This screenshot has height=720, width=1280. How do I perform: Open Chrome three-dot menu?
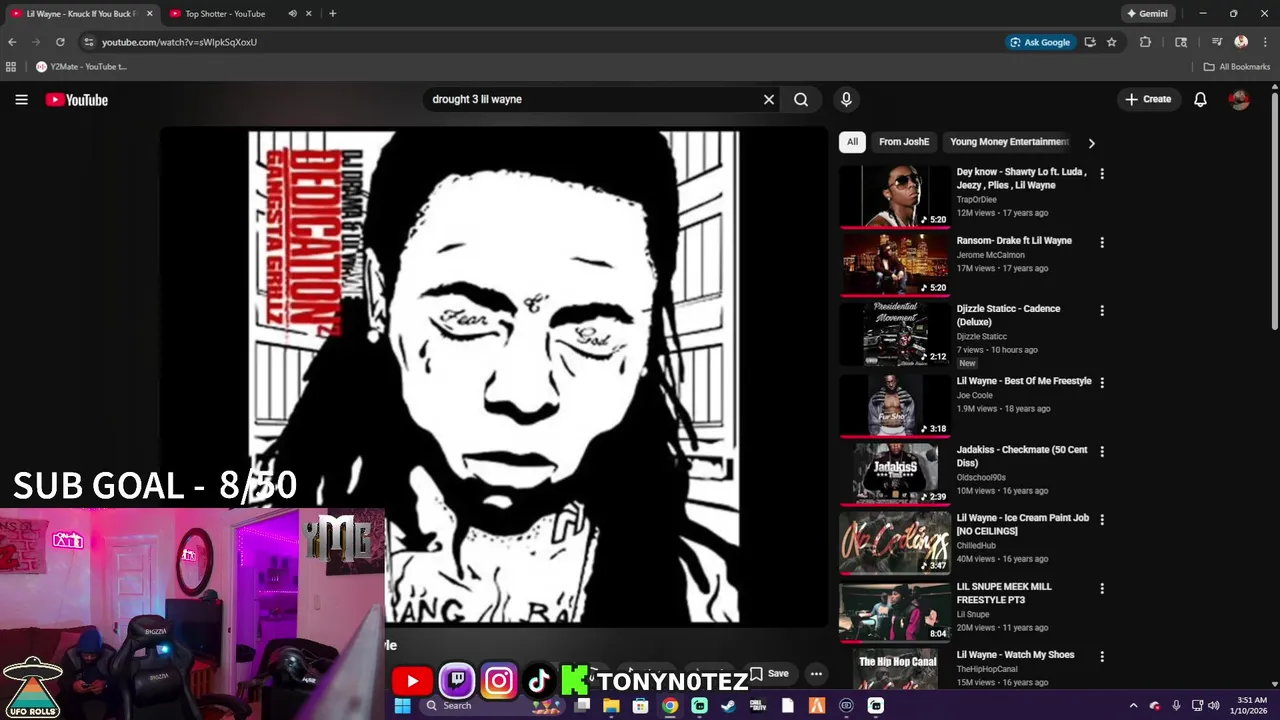pyautogui.click(x=1265, y=42)
